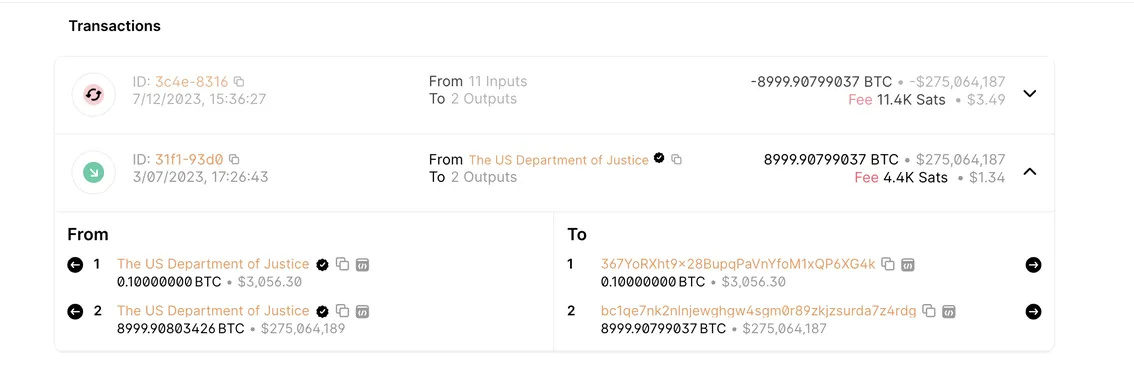Follow output 1 forward arrow
Screen dimensions: 1134x389
click(x=1033, y=265)
